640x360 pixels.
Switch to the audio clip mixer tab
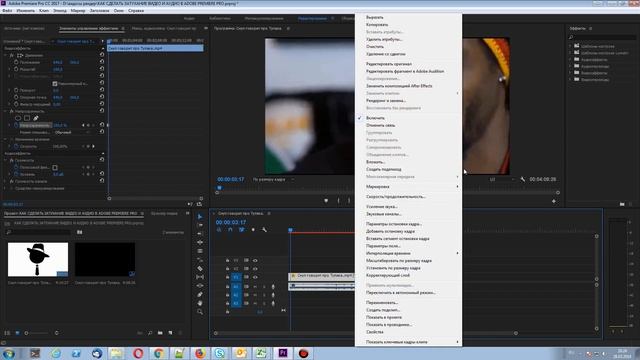pyautogui.click(x=164, y=29)
